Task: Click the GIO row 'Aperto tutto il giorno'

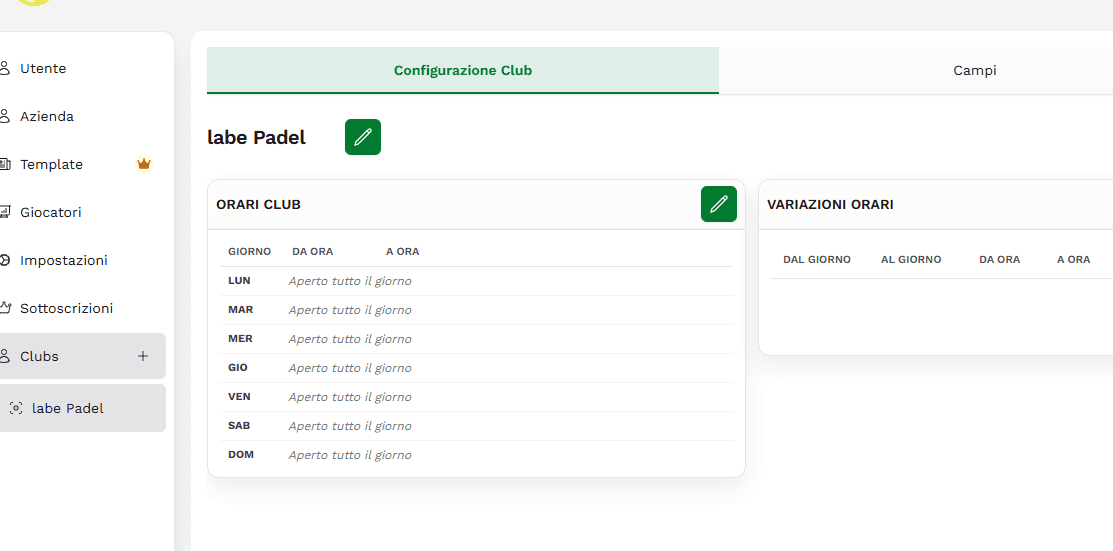Action: (x=350, y=368)
